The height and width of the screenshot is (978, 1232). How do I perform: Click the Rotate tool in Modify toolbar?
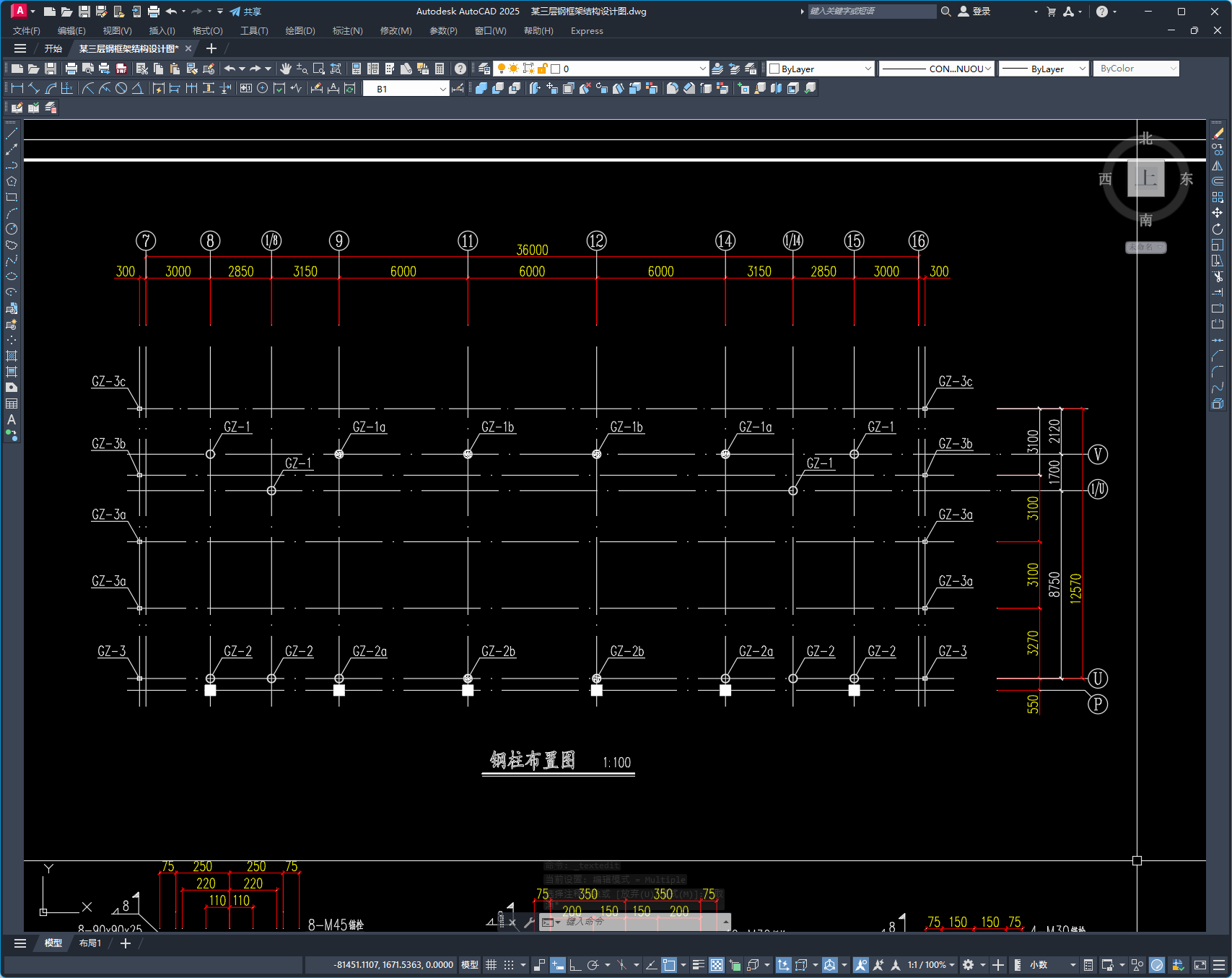pos(1218,229)
